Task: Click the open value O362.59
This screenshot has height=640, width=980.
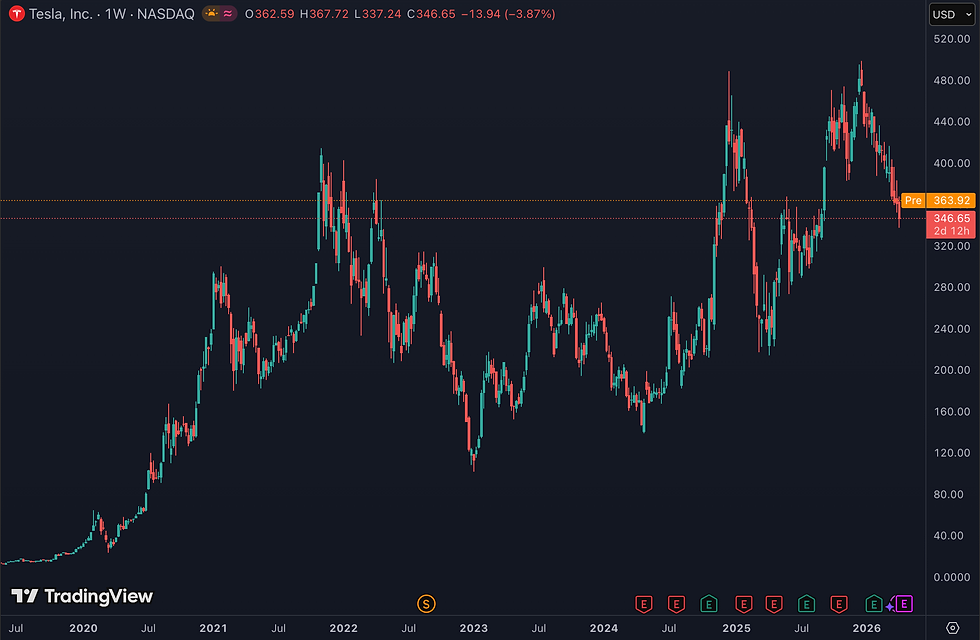Action: click(269, 14)
